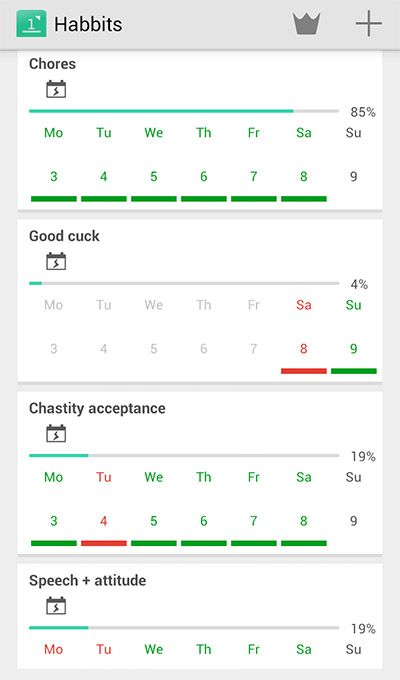Toggle Sunday 9 in Chores

(x=354, y=177)
